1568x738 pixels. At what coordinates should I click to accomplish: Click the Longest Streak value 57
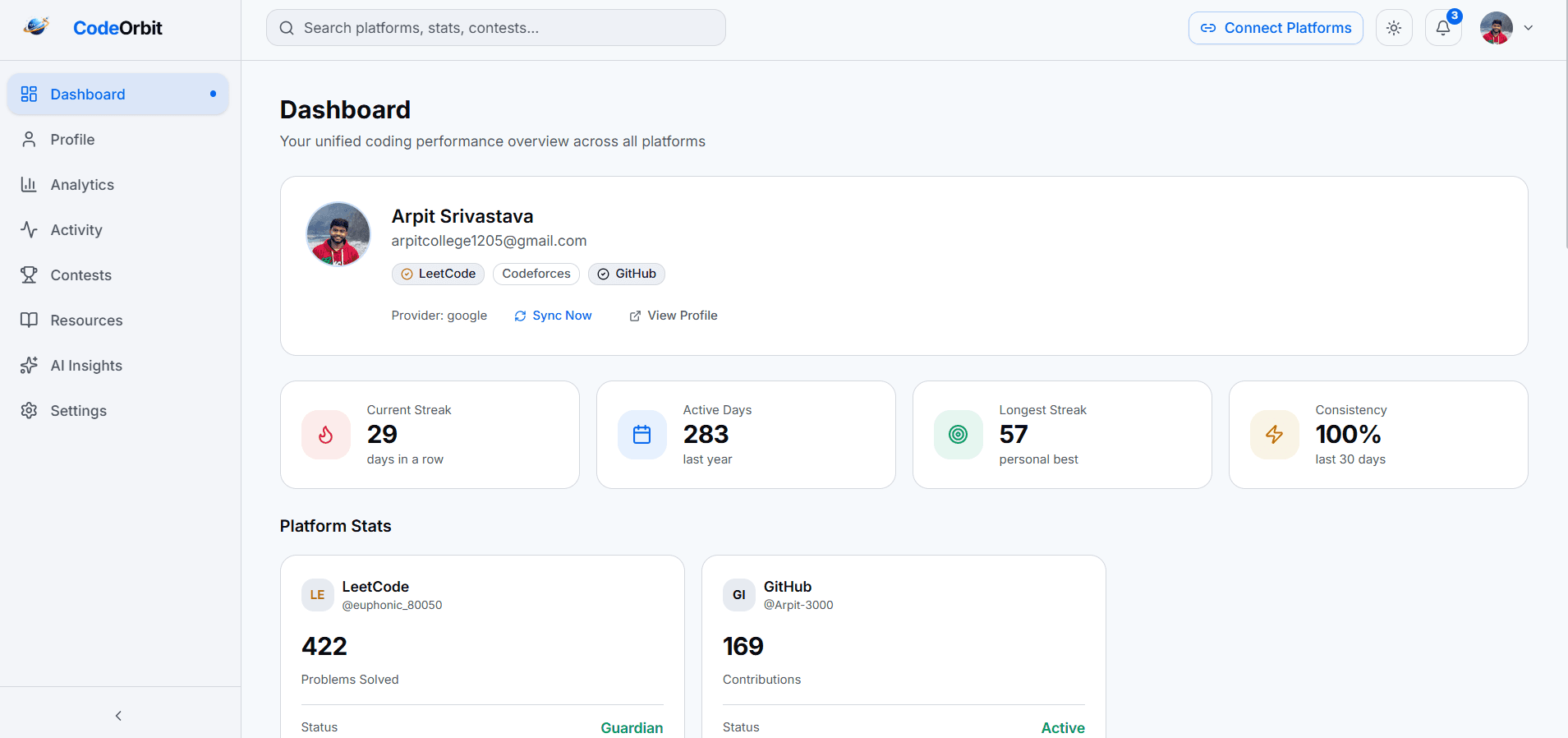(x=1014, y=434)
